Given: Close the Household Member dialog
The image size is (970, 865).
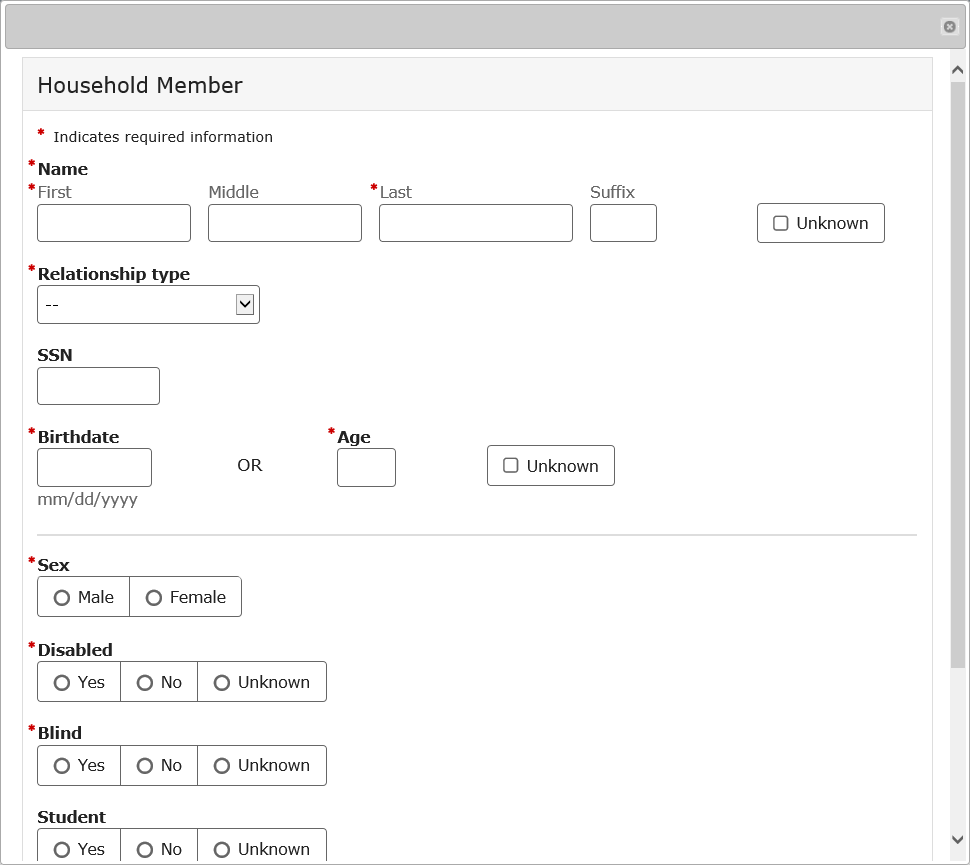Looking at the screenshot, I should (949, 27).
